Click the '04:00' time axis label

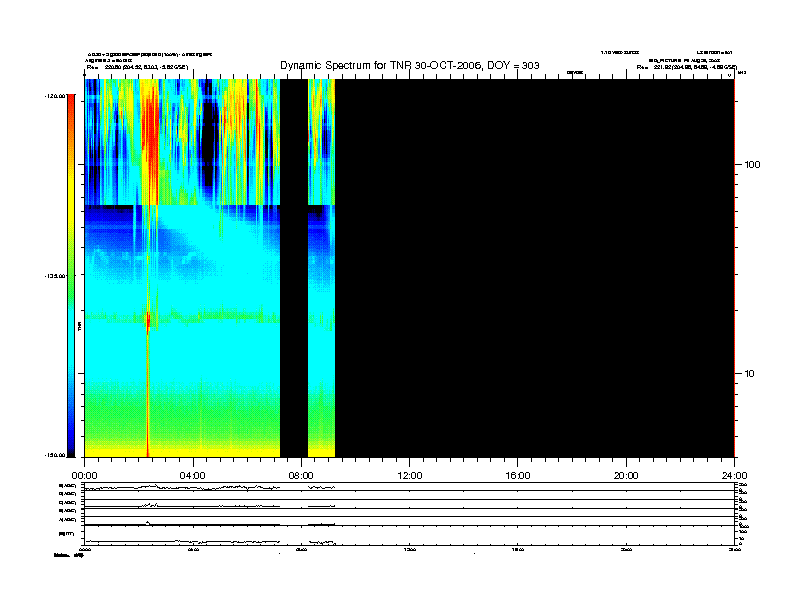point(193,476)
